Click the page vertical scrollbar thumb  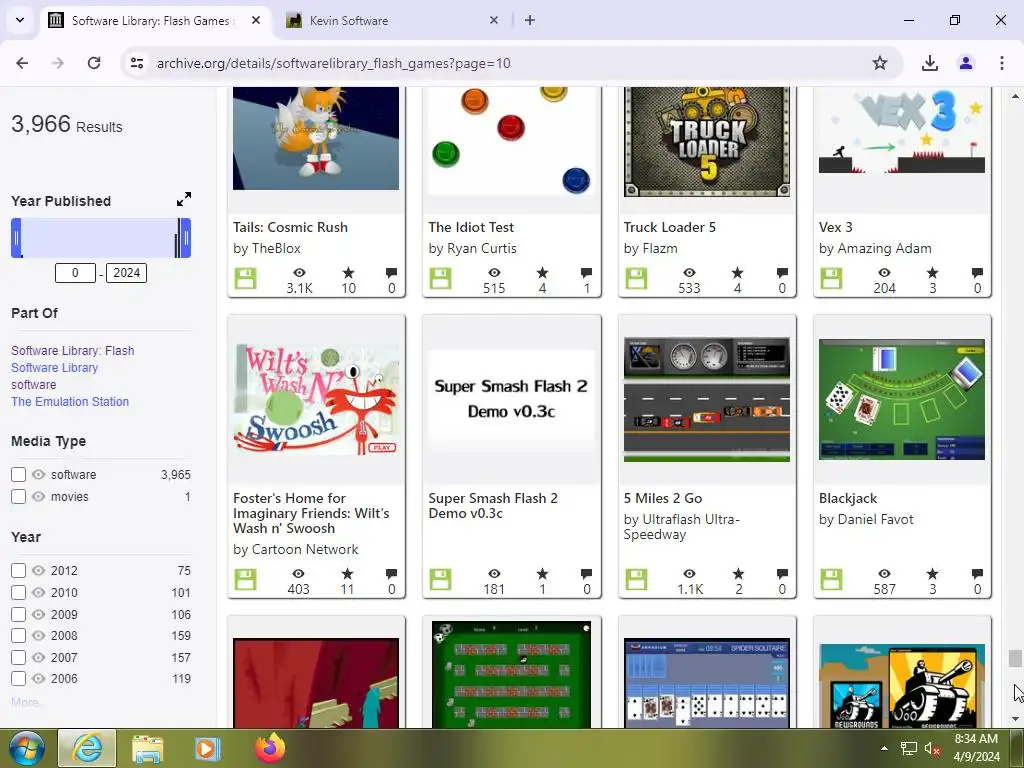point(1014,658)
